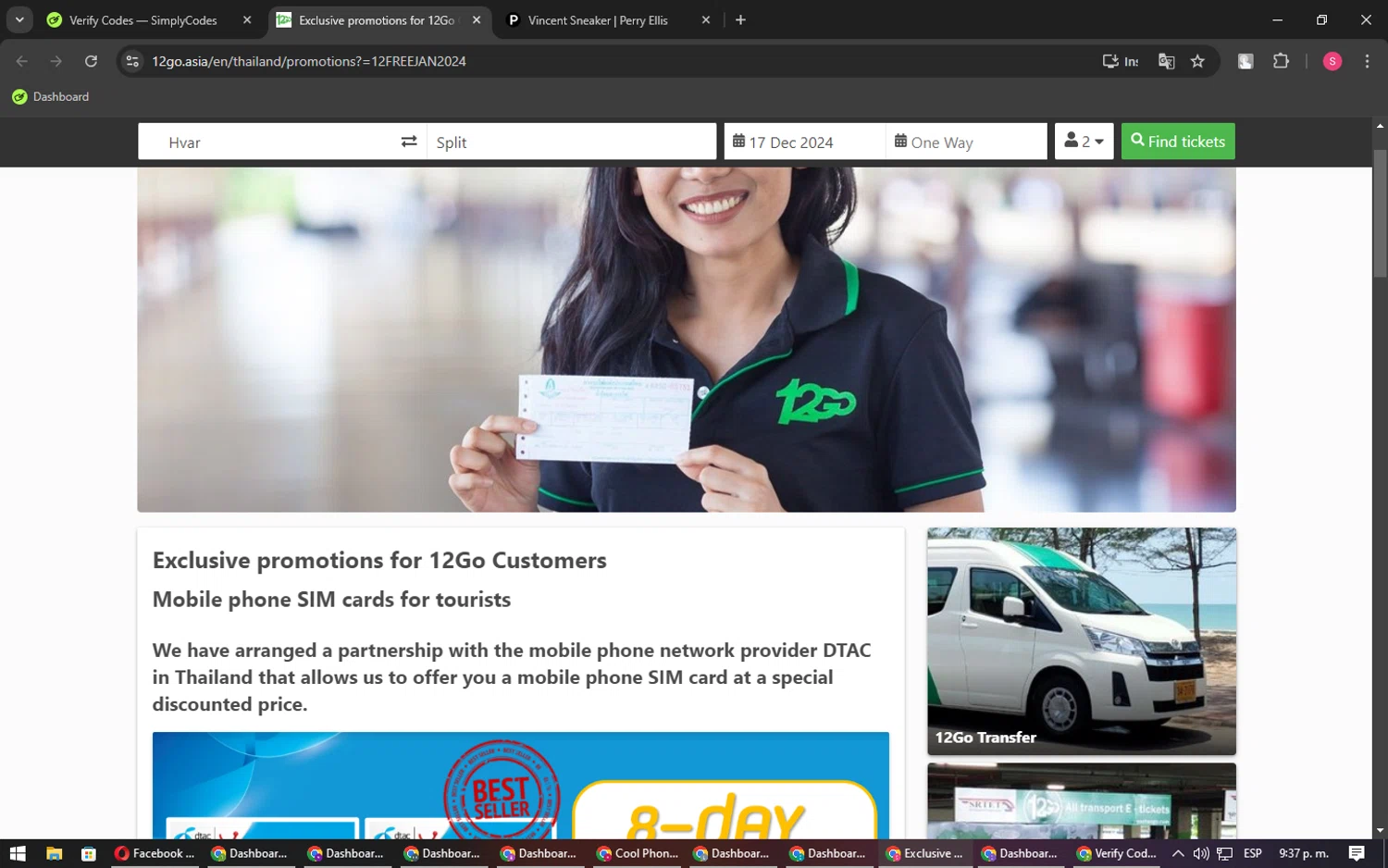Swap origin and destination arrows icon
The image size is (1388, 868).
point(409,142)
